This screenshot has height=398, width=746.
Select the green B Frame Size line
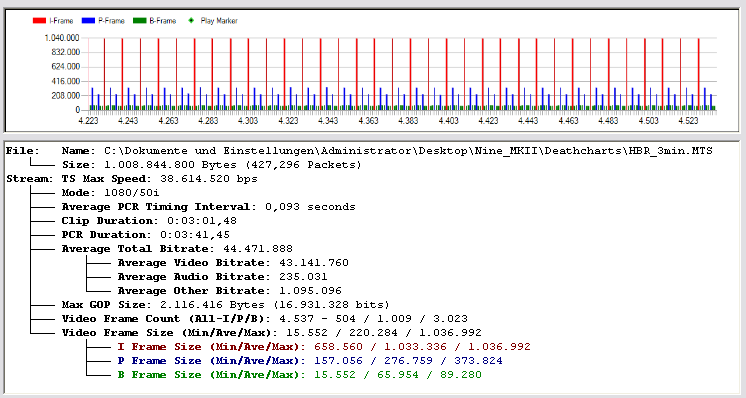tap(300, 375)
